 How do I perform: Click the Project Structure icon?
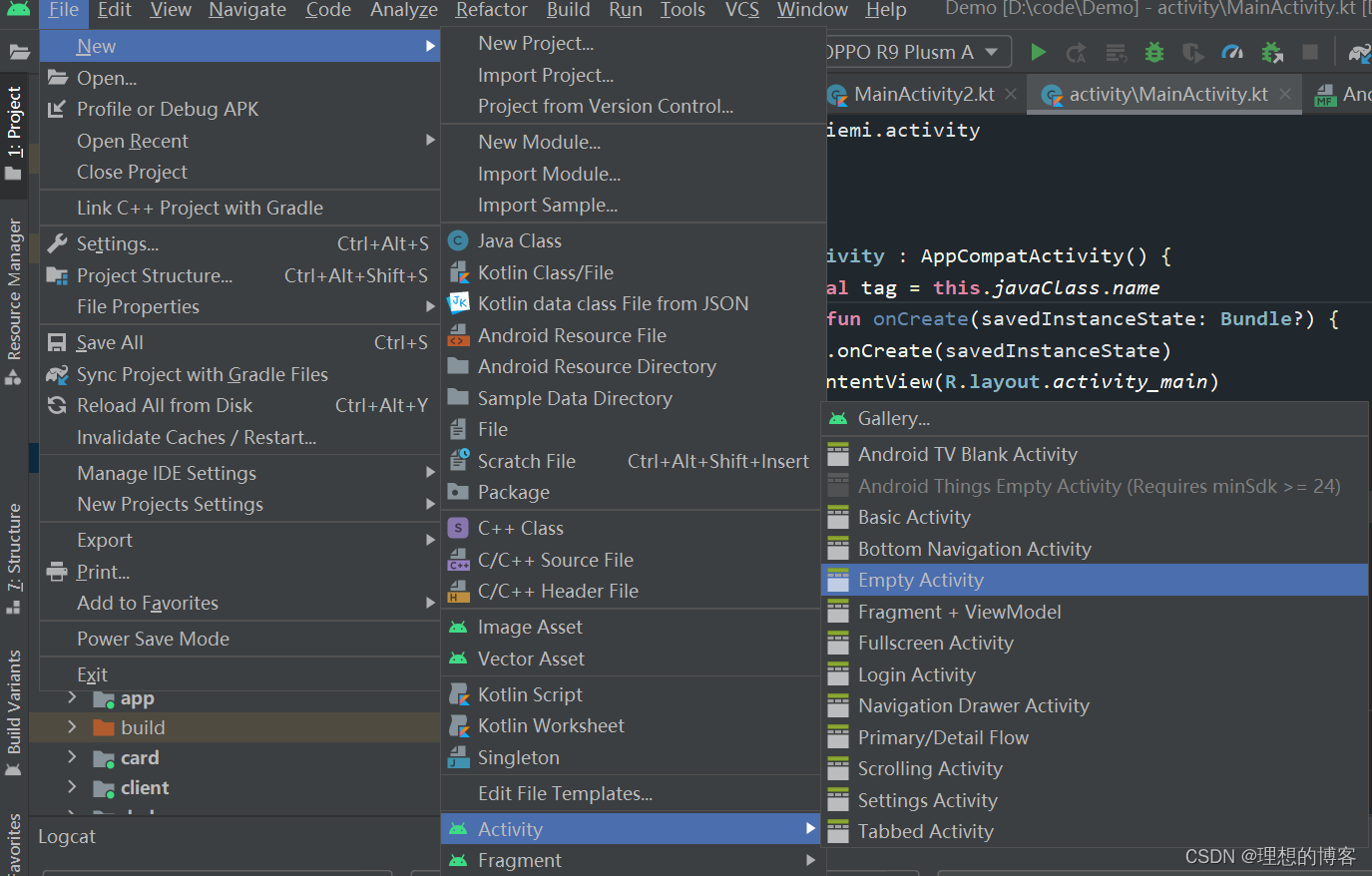pyautogui.click(x=57, y=275)
